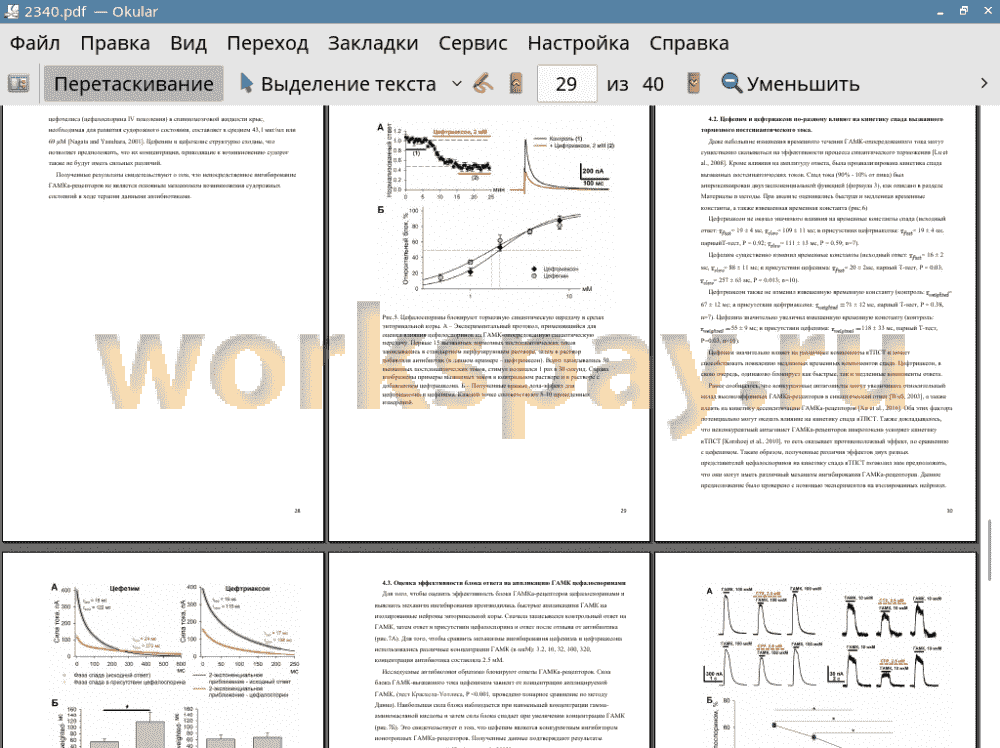Select the Выделение текста tool
This screenshot has height=748, width=1000.
click(x=337, y=84)
